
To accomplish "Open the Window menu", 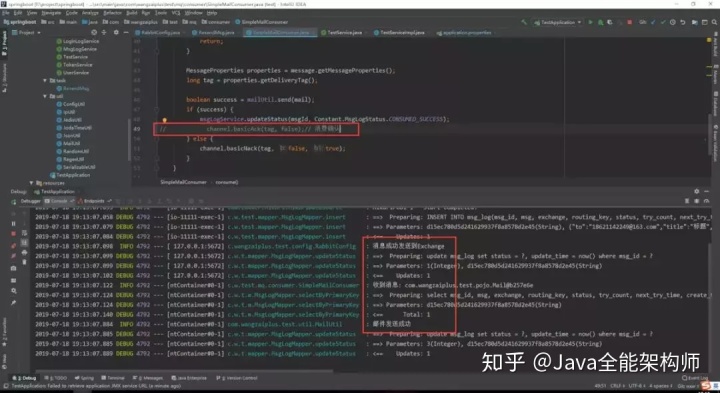I will pos(193,13).
